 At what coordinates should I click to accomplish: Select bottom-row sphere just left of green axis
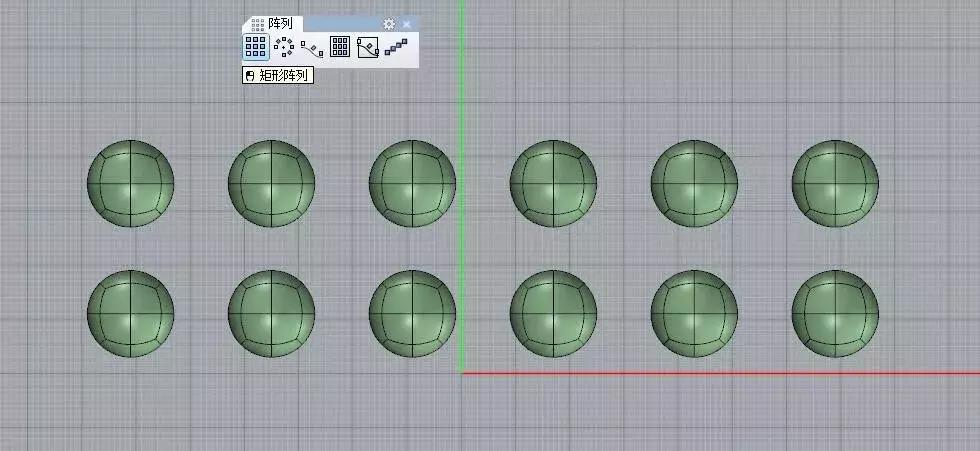click(412, 314)
